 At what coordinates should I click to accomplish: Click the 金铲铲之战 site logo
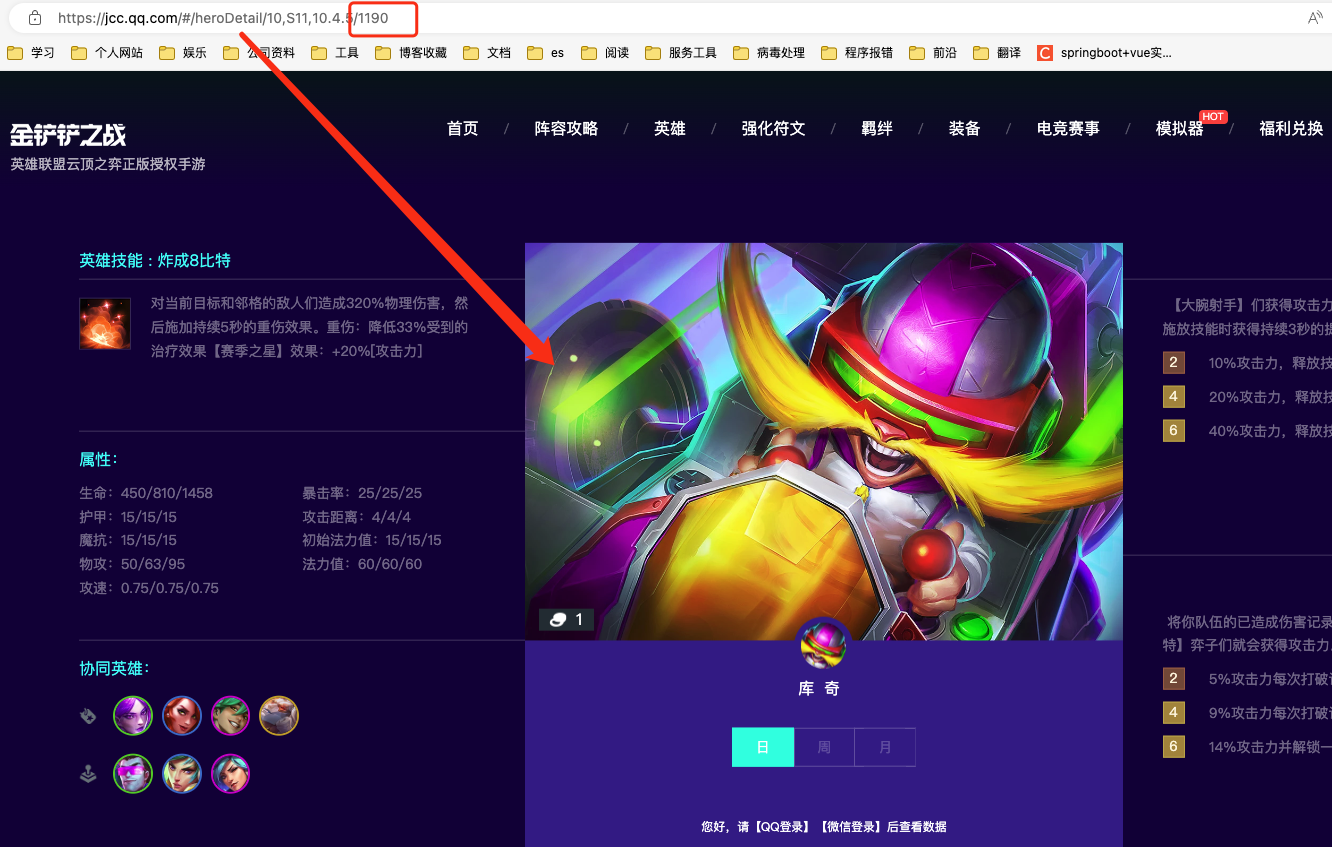tap(68, 133)
